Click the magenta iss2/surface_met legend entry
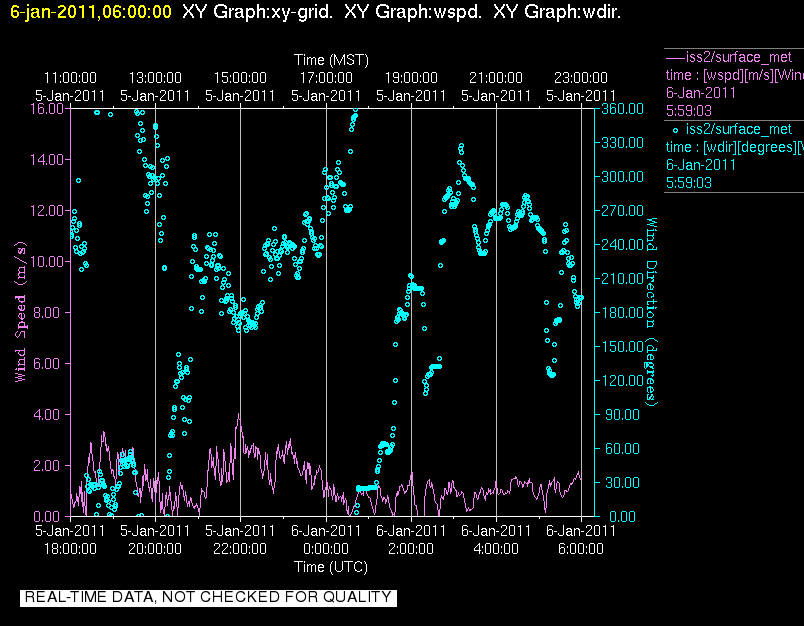The width and height of the screenshot is (804, 626). pyautogui.click(x=739, y=57)
